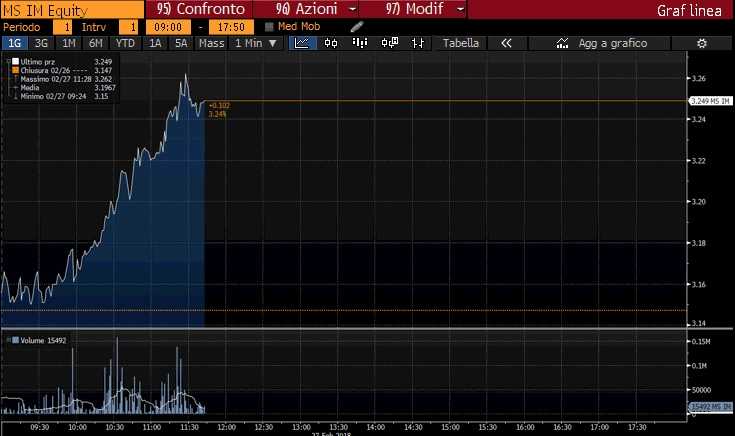Click the 09:00 start time field
Screen dimensions: 735x436
[168, 27]
